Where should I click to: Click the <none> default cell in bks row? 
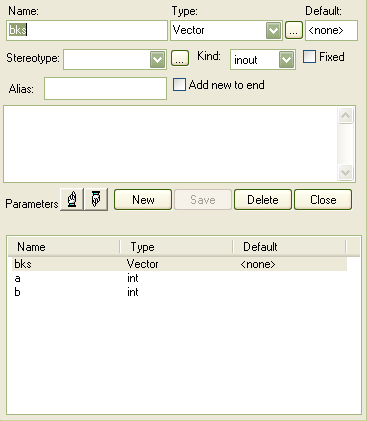tap(258, 264)
